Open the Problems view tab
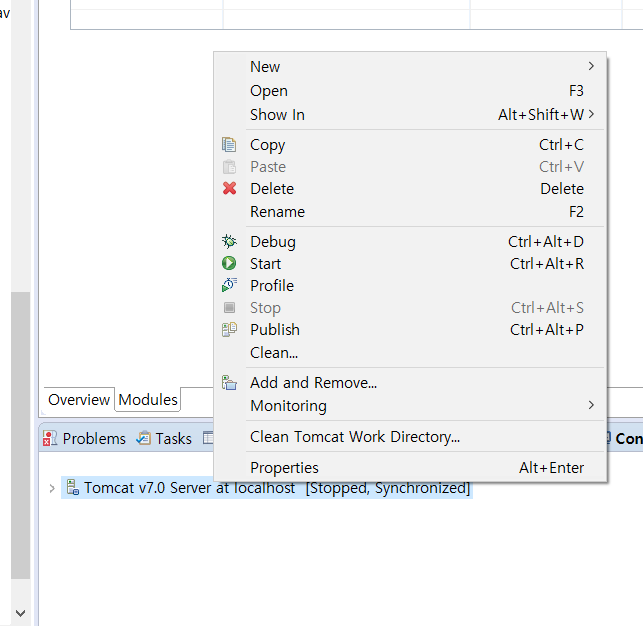This screenshot has width=643, height=626. pyautogui.click(x=84, y=439)
